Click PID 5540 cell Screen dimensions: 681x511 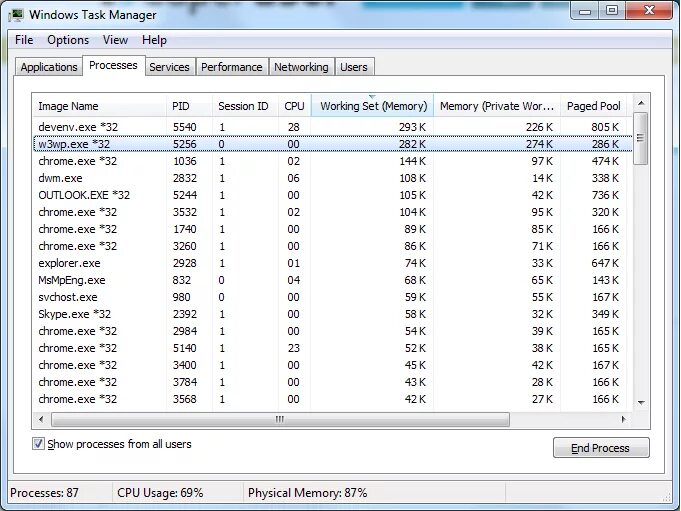(x=185, y=127)
